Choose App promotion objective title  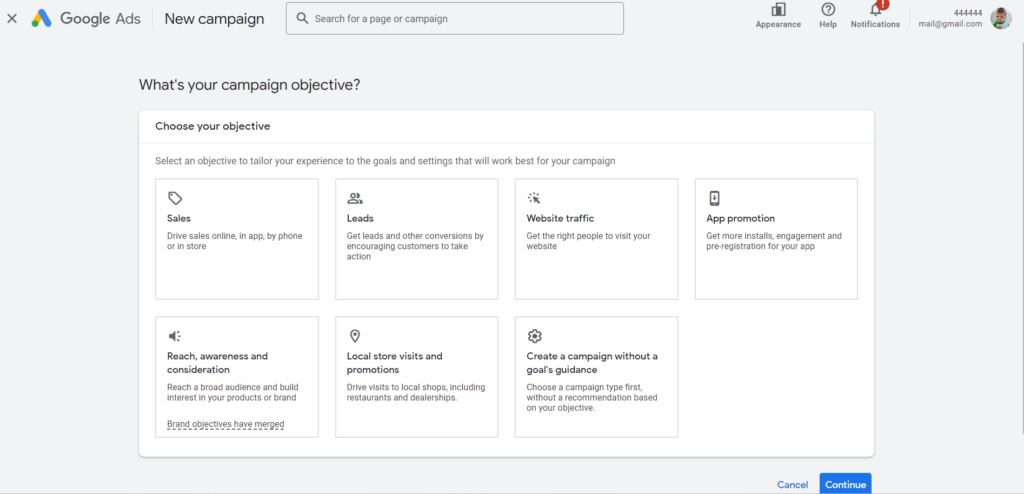tap(741, 218)
